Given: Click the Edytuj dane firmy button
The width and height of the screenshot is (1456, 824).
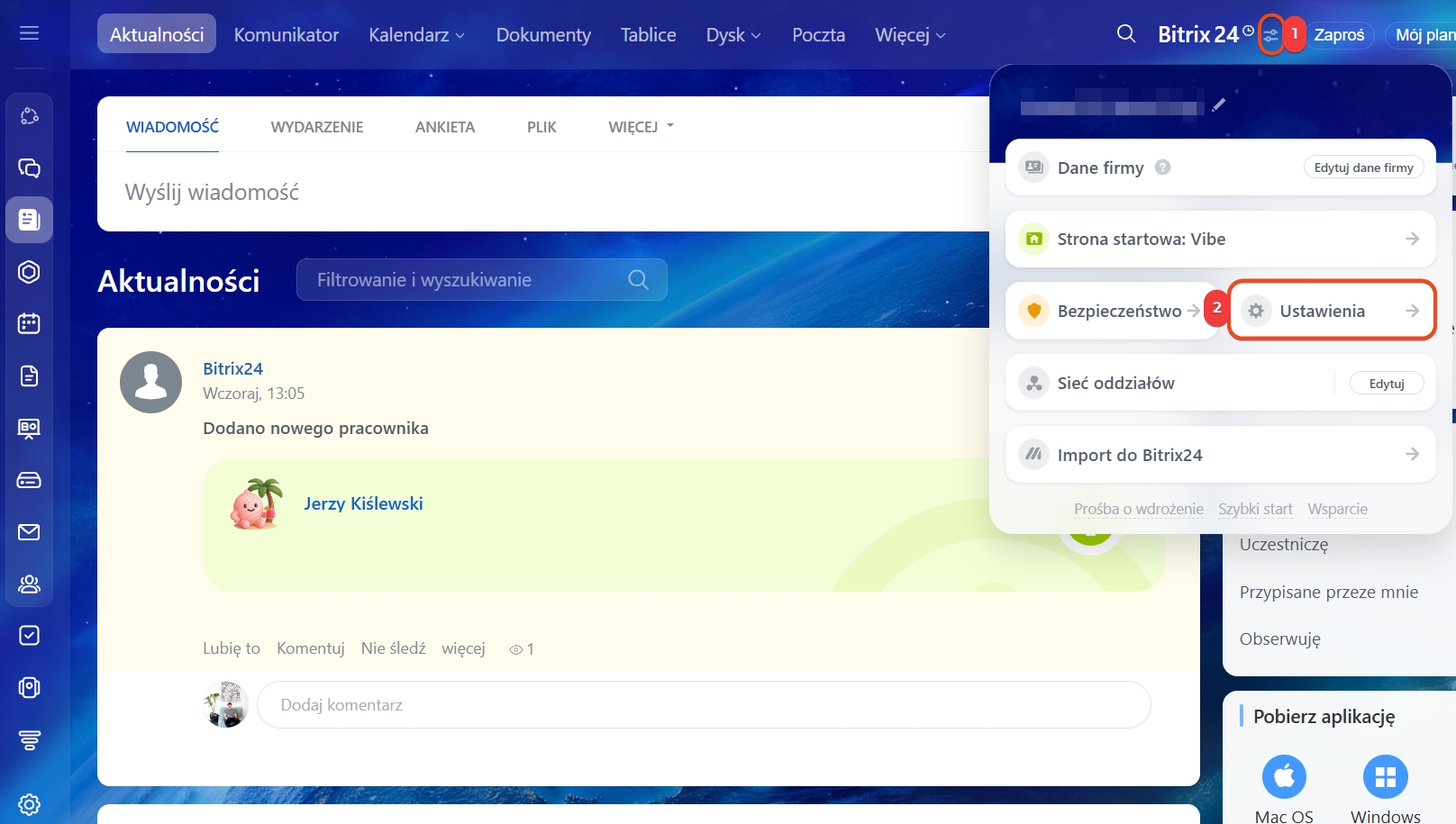Looking at the screenshot, I should [x=1362, y=168].
